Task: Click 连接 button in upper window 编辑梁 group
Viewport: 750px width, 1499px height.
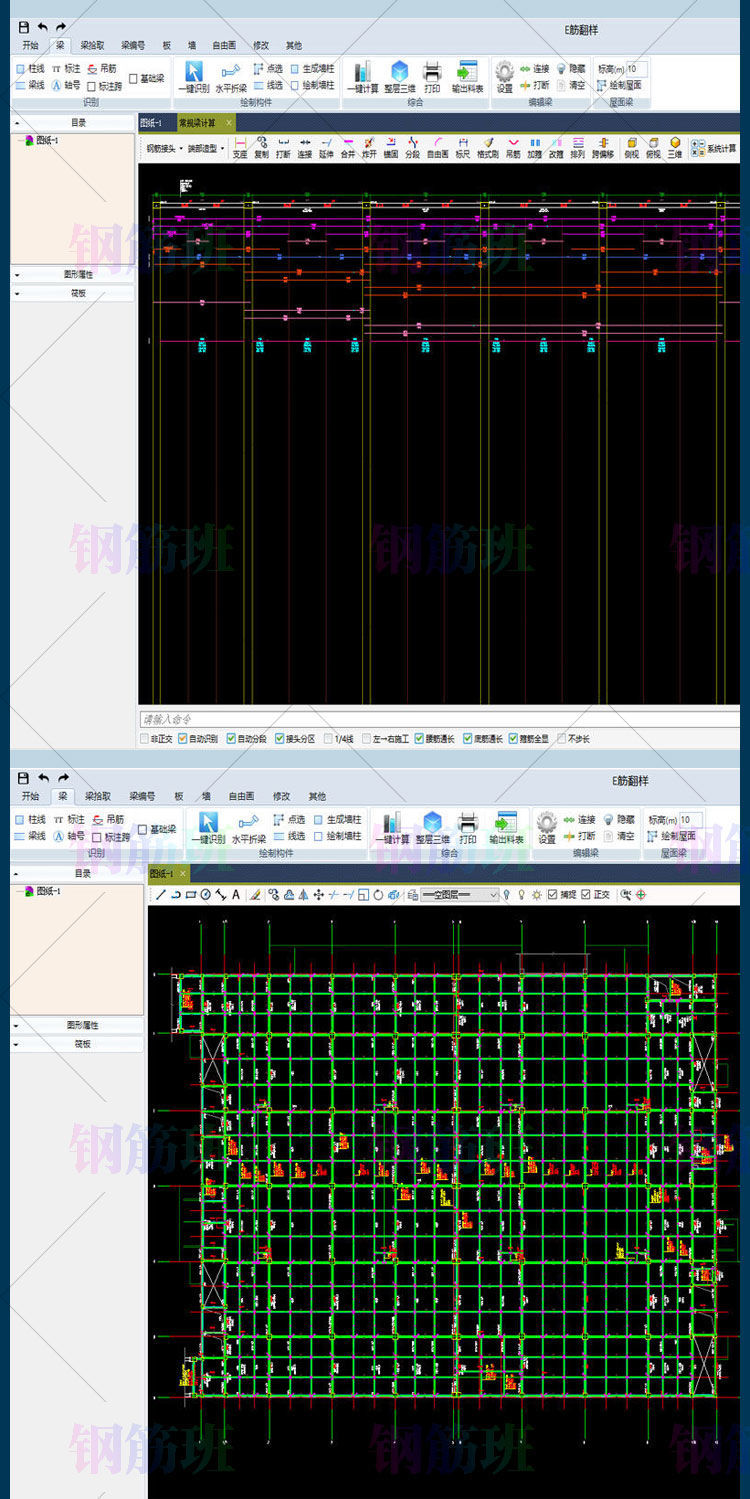Action: (x=535, y=69)
